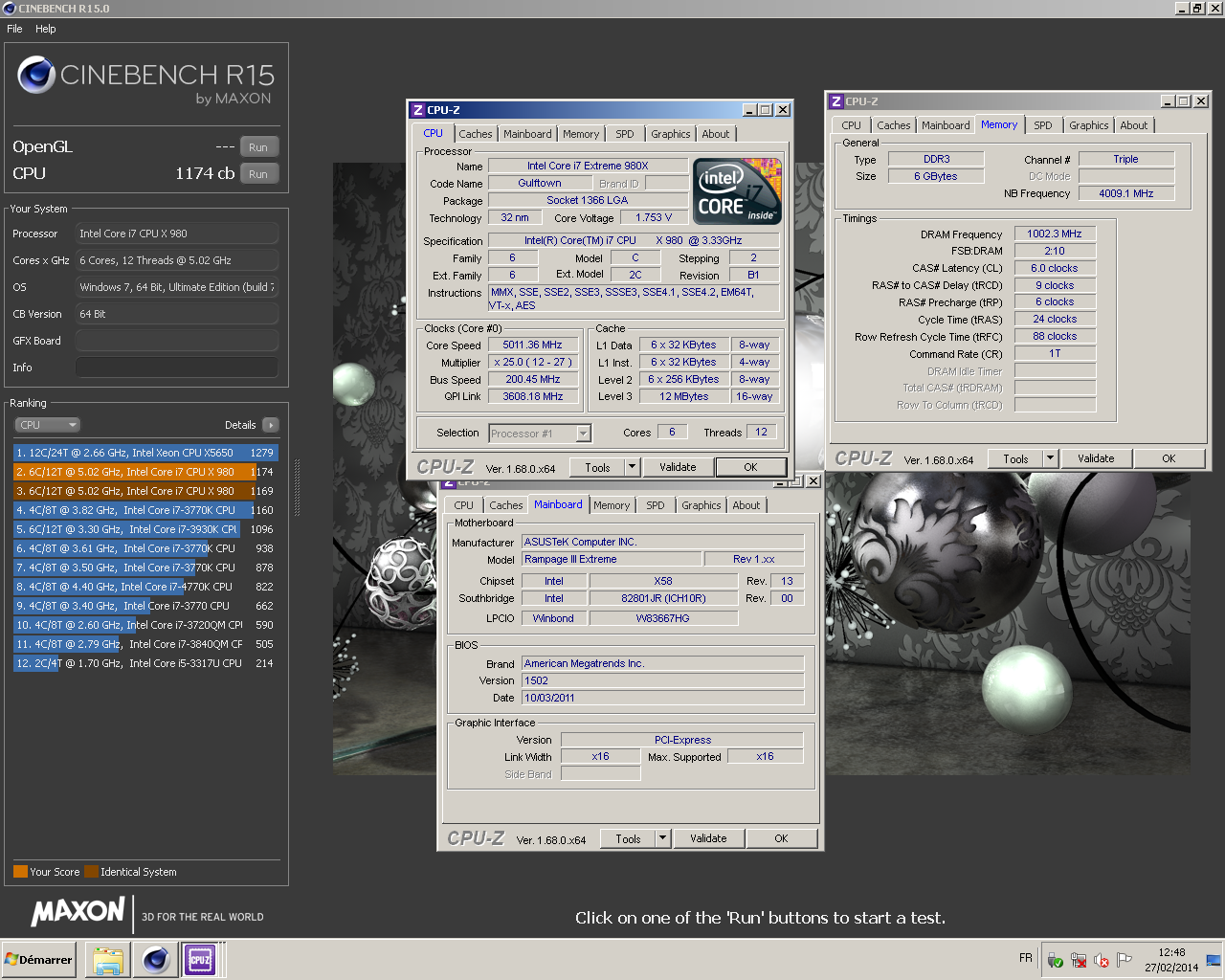Open Cinebench from its taskbar icon
The width and height of the screenshot is (1225, 980).
[x=155, y=960]
